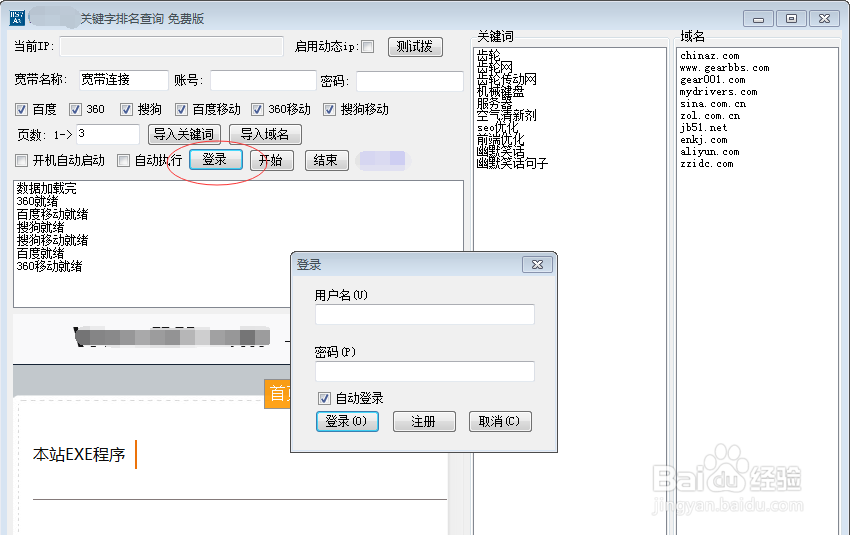The height and width of the screenshot is (535, 851).
Task: Click the 账号 input field
Action: tap(263, 80)
